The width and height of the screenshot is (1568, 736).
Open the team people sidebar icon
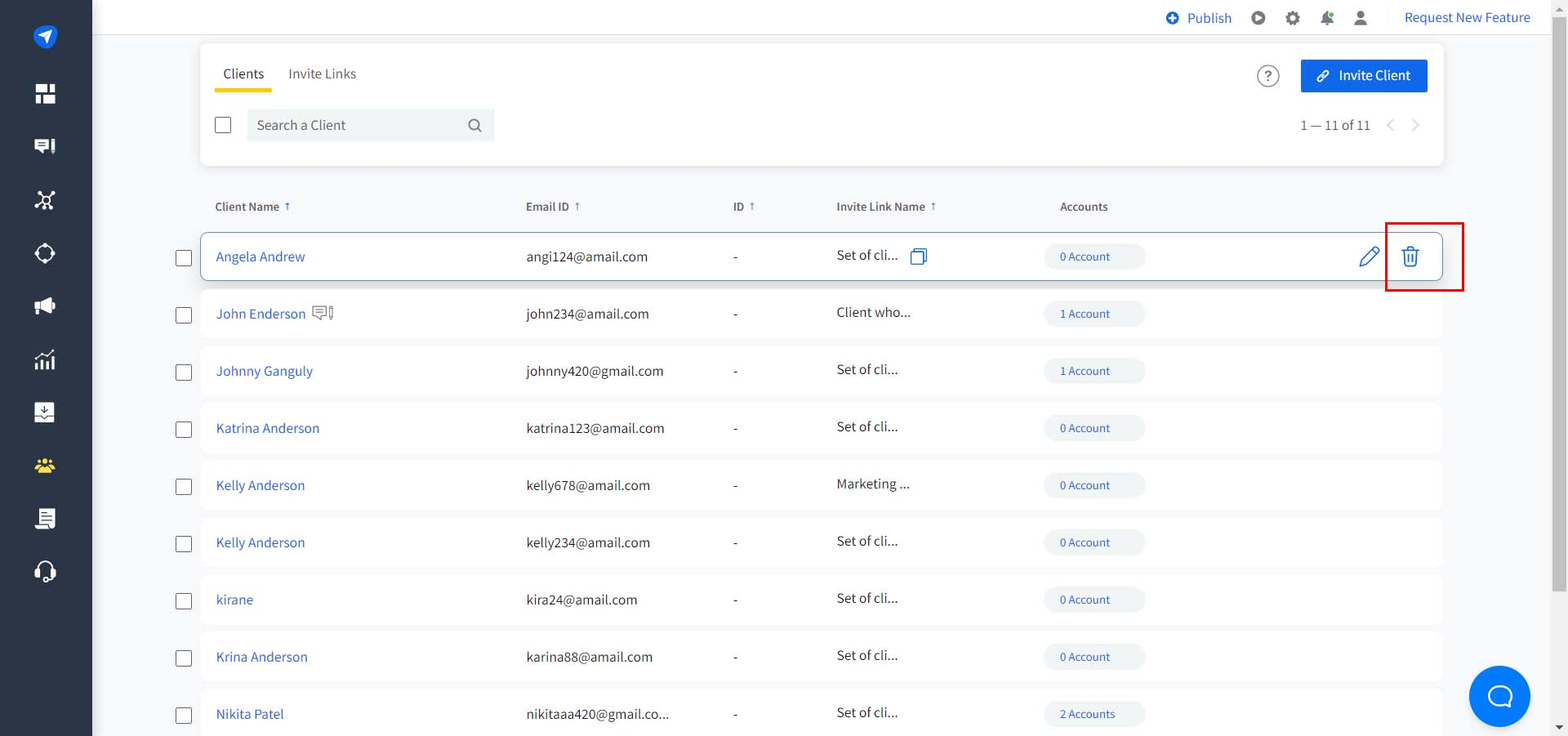point(45,466)
